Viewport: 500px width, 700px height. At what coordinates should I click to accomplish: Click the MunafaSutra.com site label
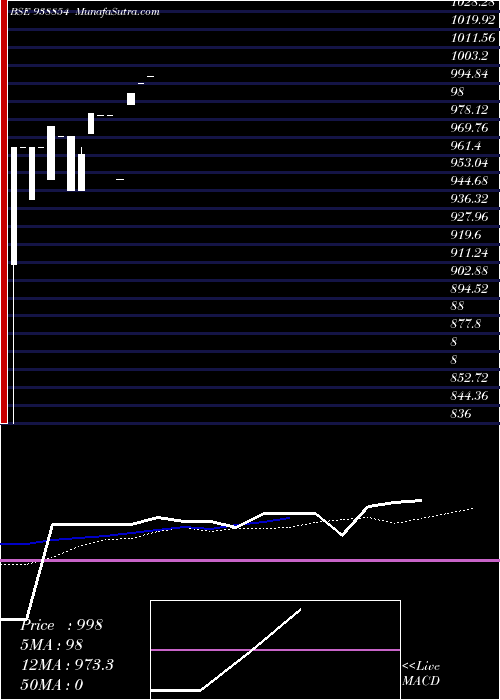point(117,12)
